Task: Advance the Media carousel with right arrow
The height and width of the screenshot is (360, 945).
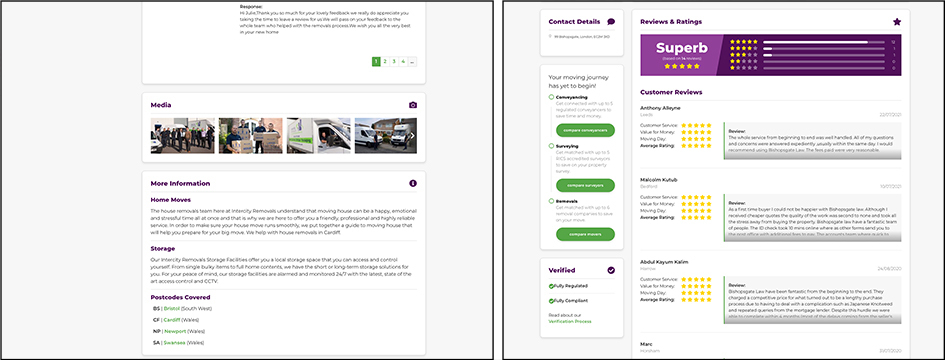Action: 412,136
